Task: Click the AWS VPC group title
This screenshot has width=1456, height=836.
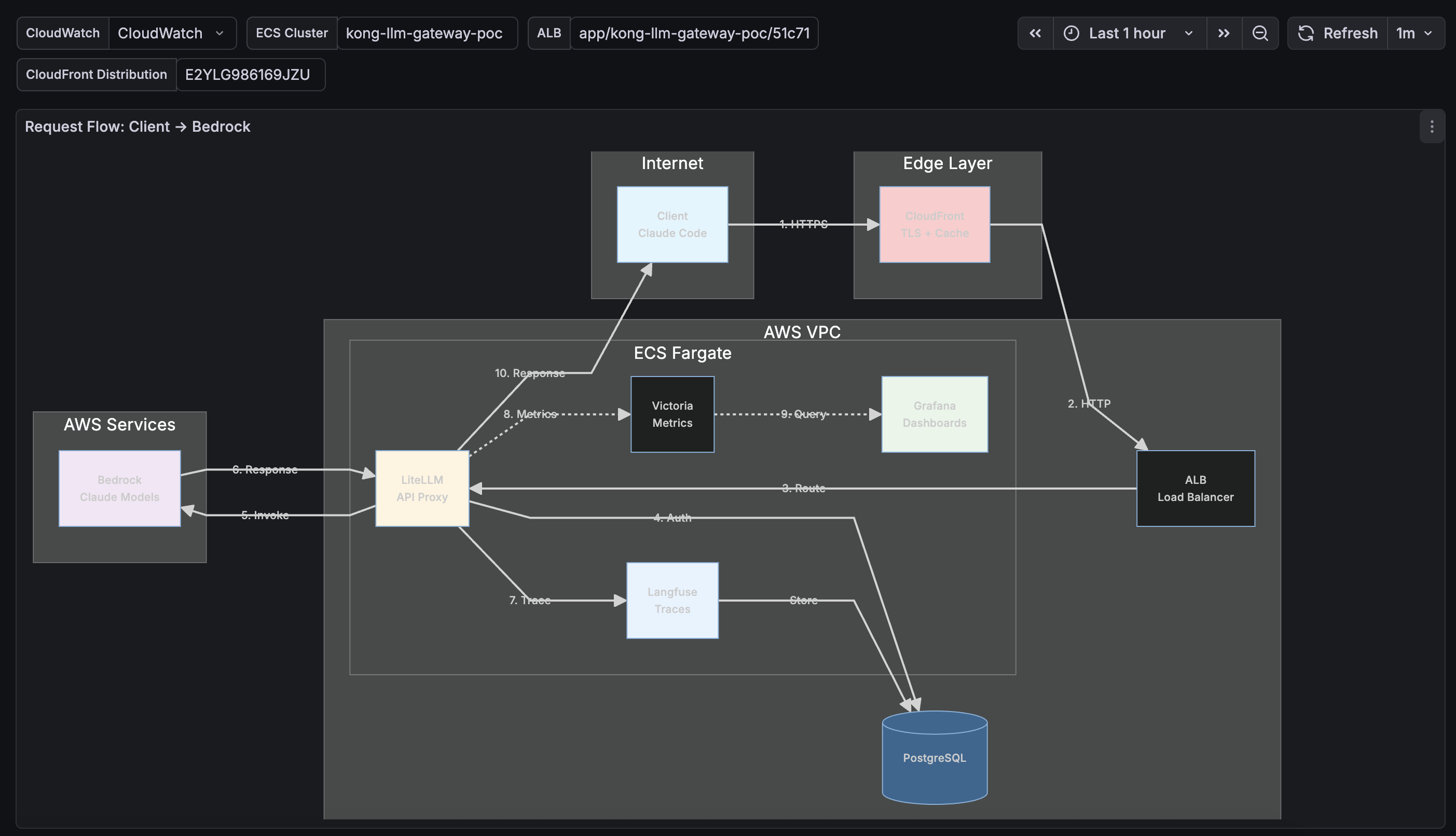Action: [802, 332]
